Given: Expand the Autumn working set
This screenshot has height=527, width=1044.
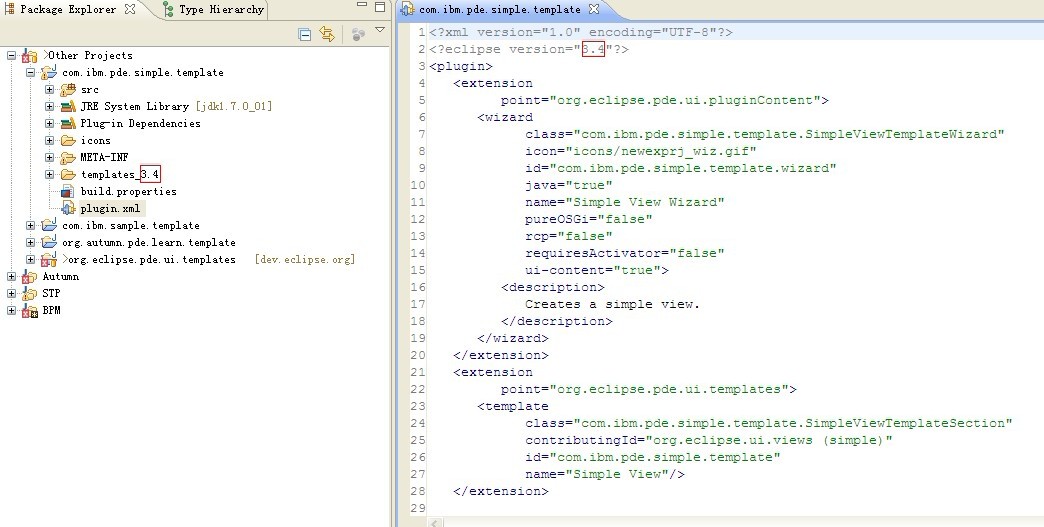Looking at the screenshot, I should pyautogui.click(x=11, y=276).
